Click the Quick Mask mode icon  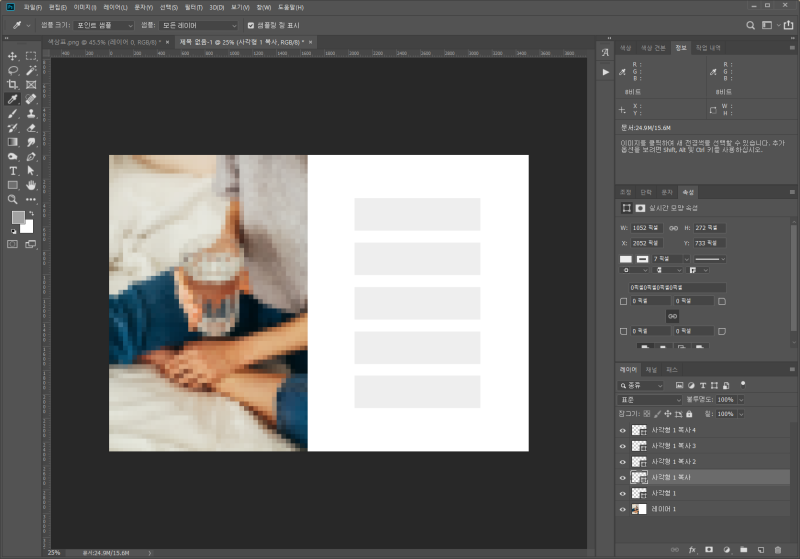tap(13, 244)
